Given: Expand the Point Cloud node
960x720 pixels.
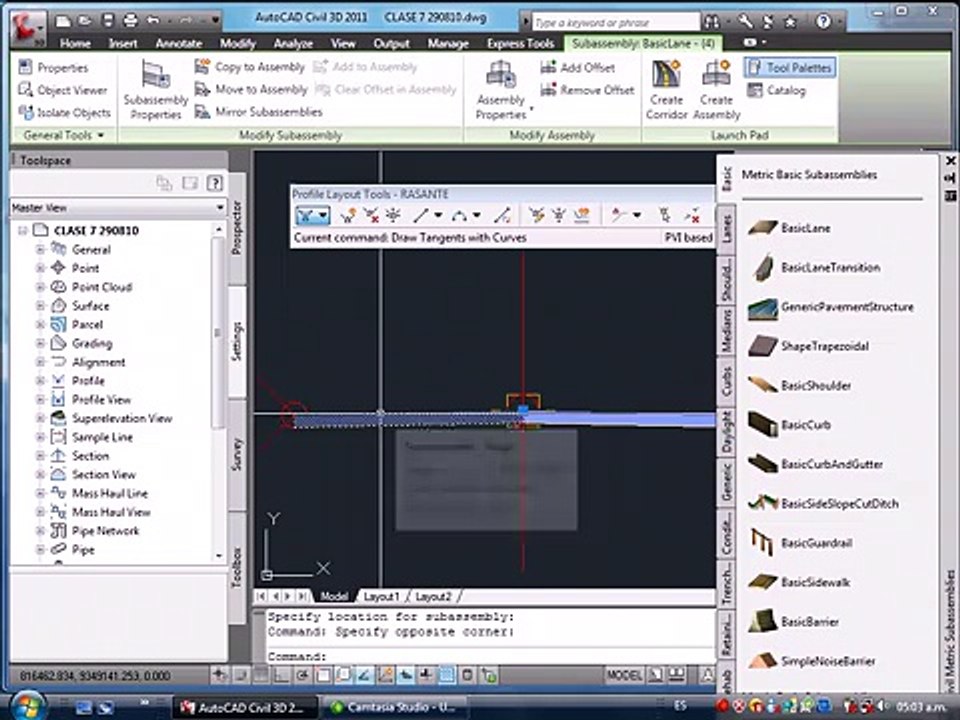Looking at the screenshot, I should 40,287.
